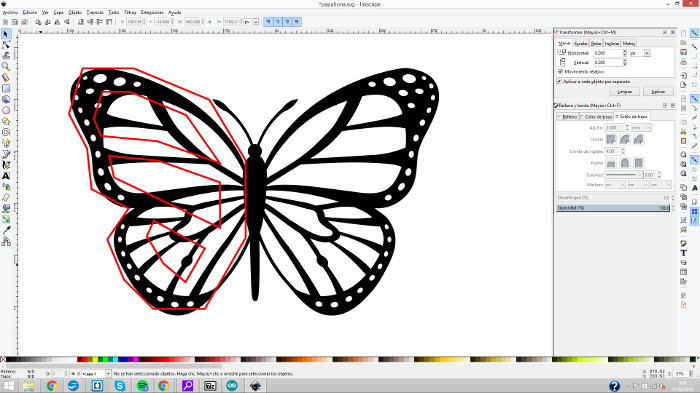
Task: Toggle Aplicar a cada objeto por separado
Action: point(559,81)
